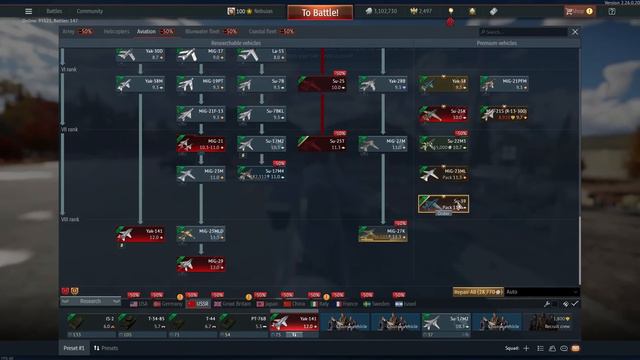640x360 pixels.
Task: Select the premium Su-25K aircraft
Action: click(x=443, y=114)
